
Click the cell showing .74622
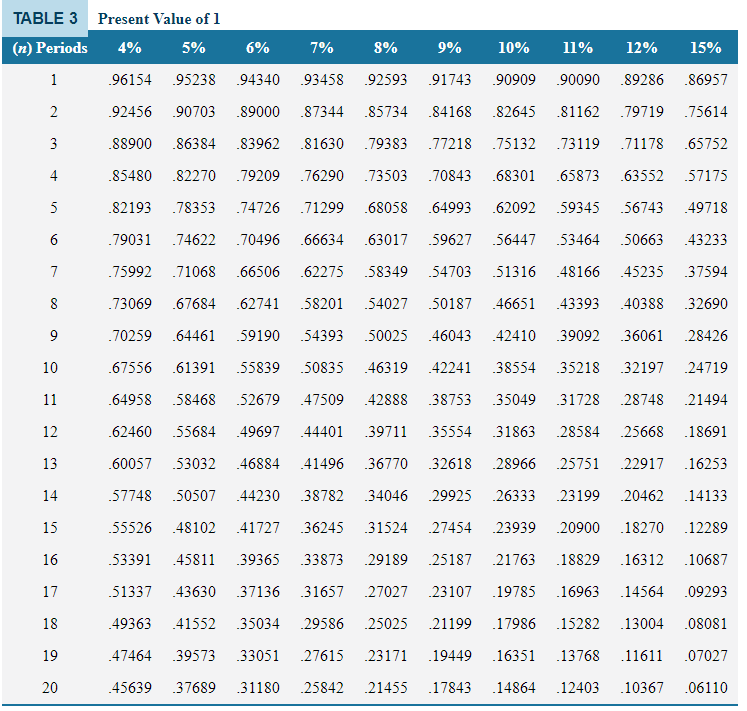pos(193,240)
